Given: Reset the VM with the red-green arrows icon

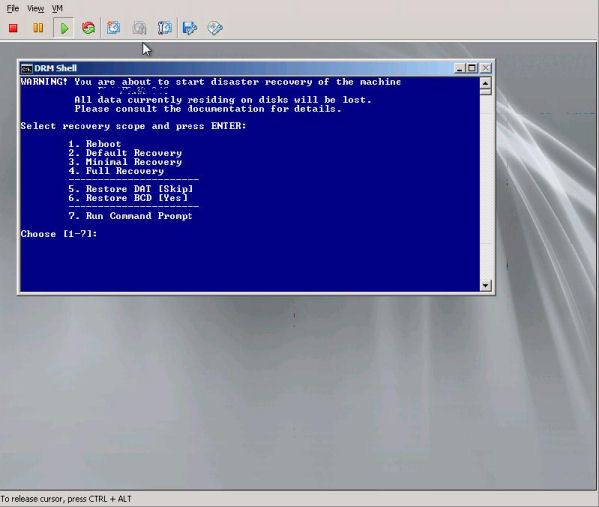Looking at the screenshot, I should pyautogui.click(x=88, y=28).
